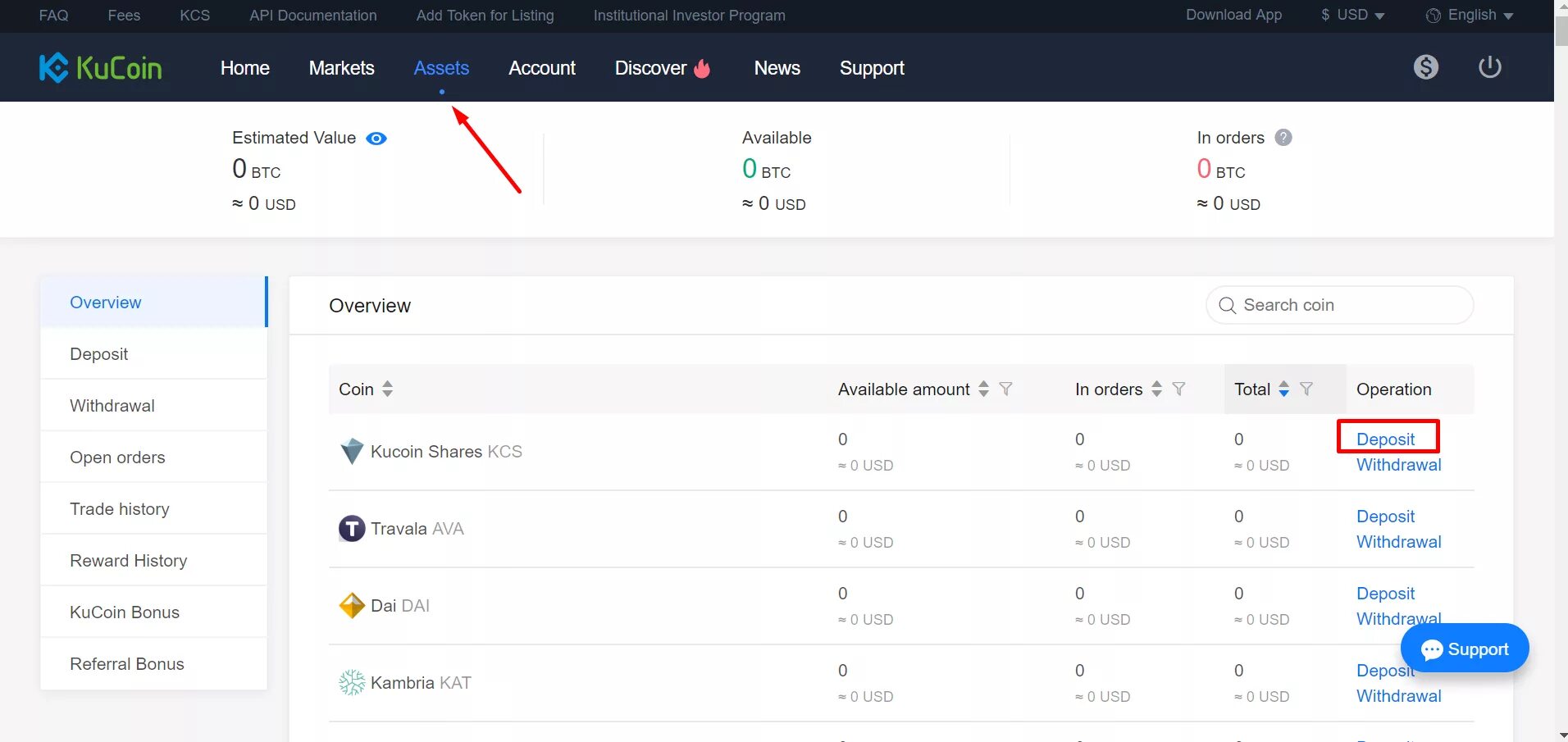Filter the Available amount column

[1005, 389]
